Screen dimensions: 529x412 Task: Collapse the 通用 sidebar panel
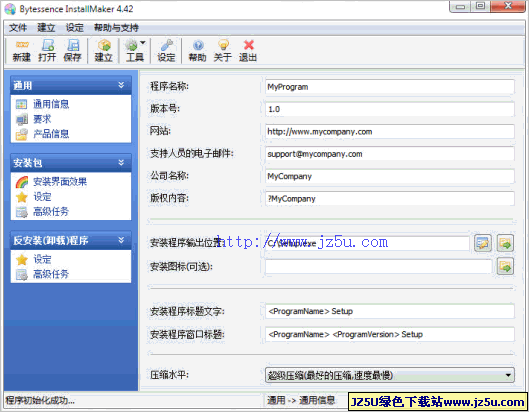point(121,85)
